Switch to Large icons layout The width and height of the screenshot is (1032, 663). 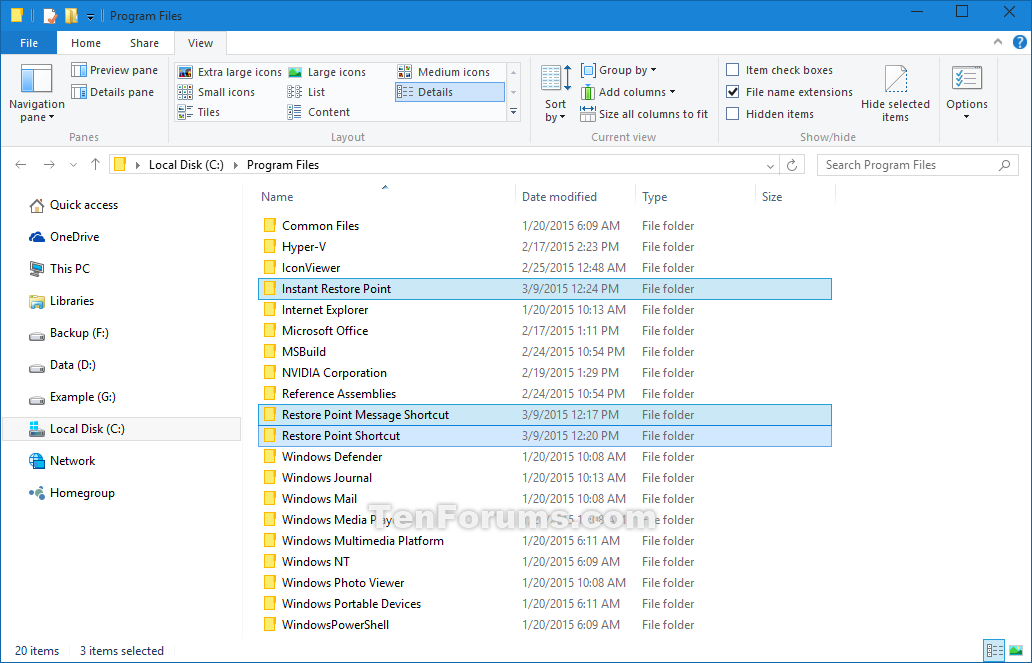click(327, 72)
